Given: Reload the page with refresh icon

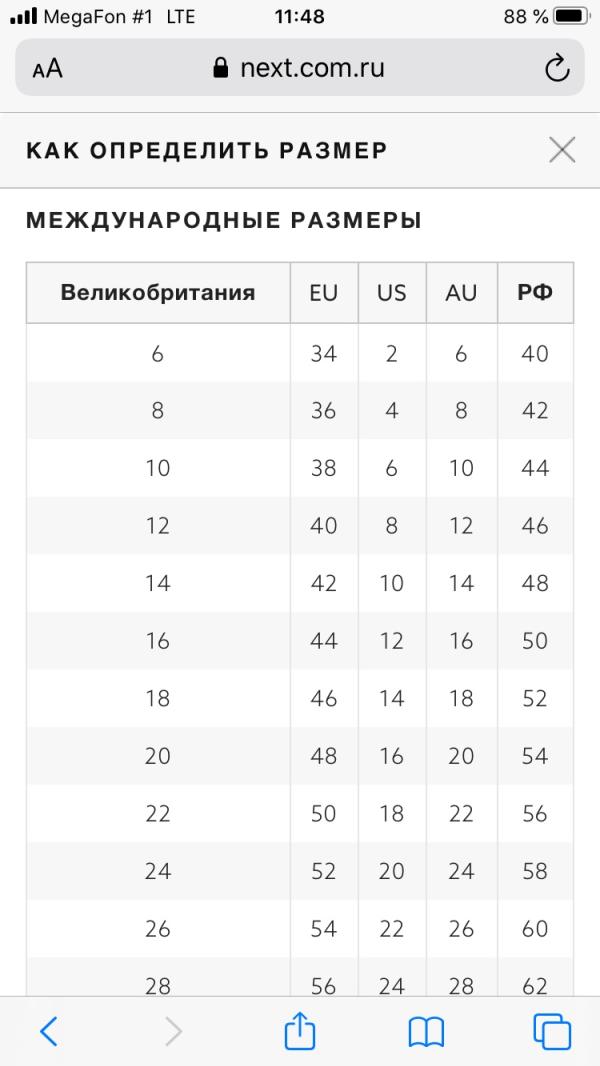Looking at the screenshot, I should [x=556, y=68].
